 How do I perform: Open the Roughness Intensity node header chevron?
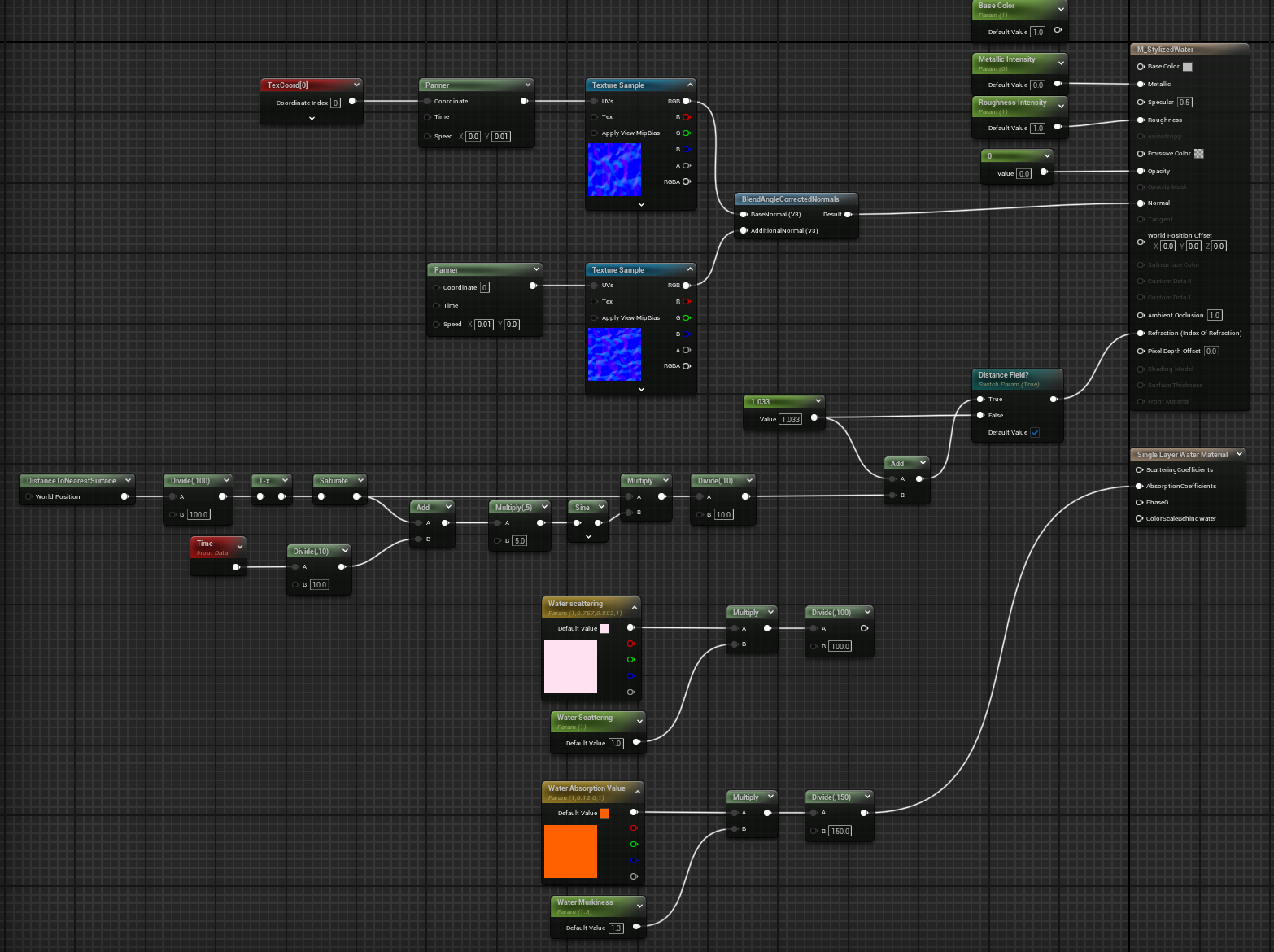pyautogui.click(x=1061, y=106)
